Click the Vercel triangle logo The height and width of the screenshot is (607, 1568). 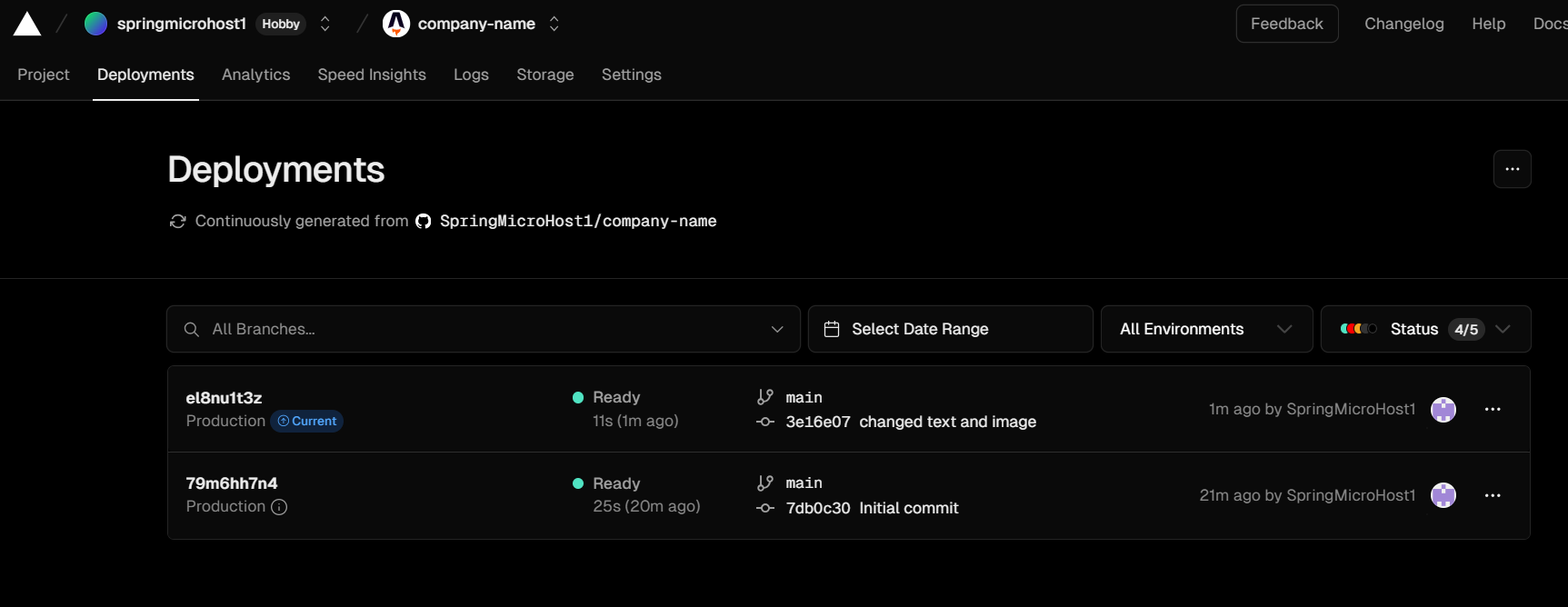(27, 25)
